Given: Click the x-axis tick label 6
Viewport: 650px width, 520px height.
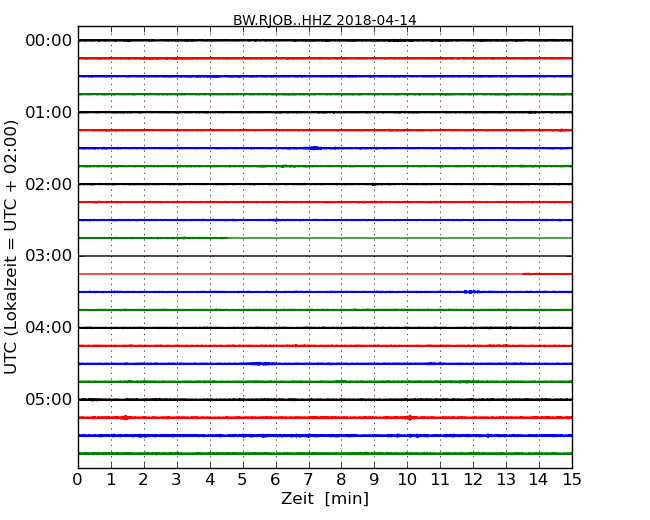Looking at the screenshot, I should click(275, 480).
